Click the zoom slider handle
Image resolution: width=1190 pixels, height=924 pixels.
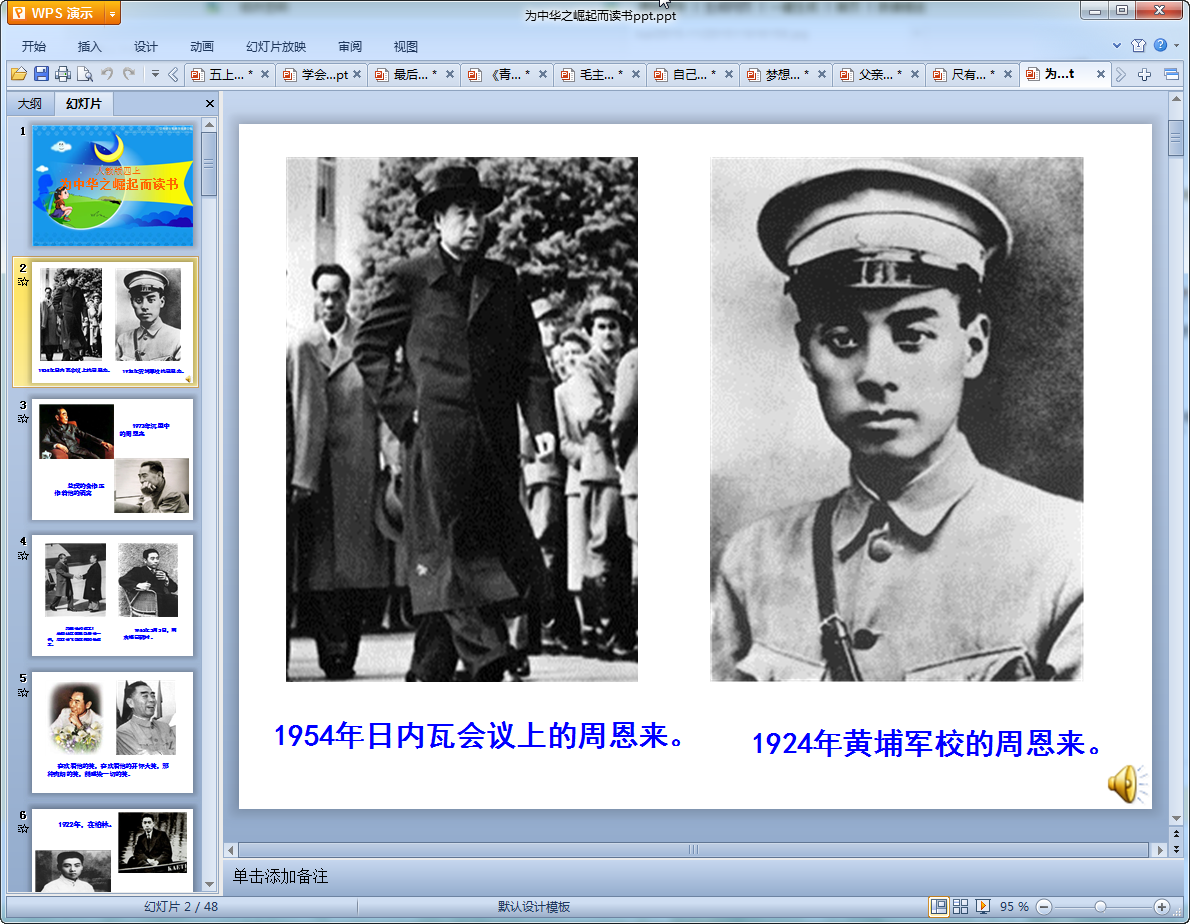click(x=1100, y=906)
